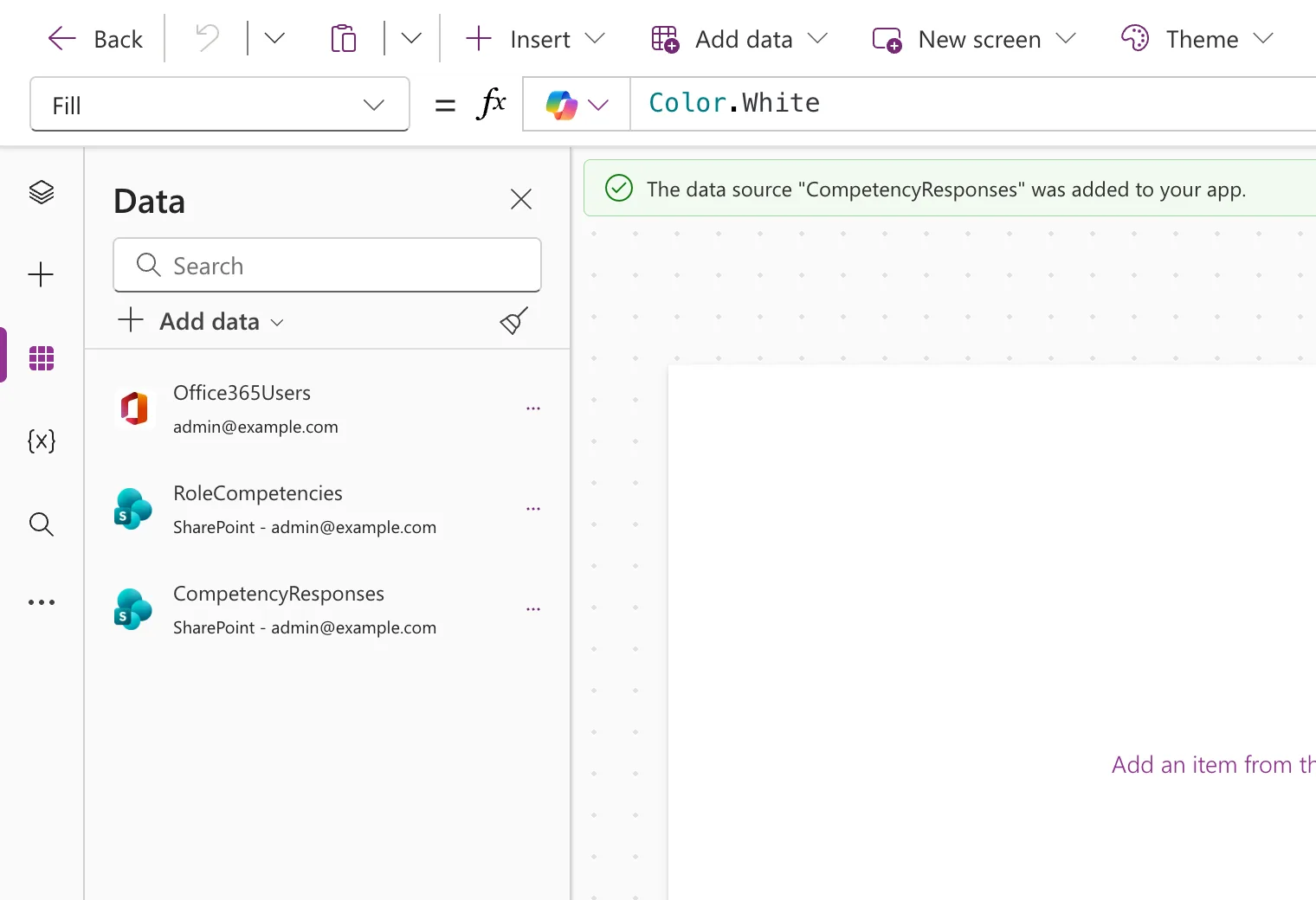Open the New screen menu
This screenshot has height=900, width=1316.
coord(974,39)
